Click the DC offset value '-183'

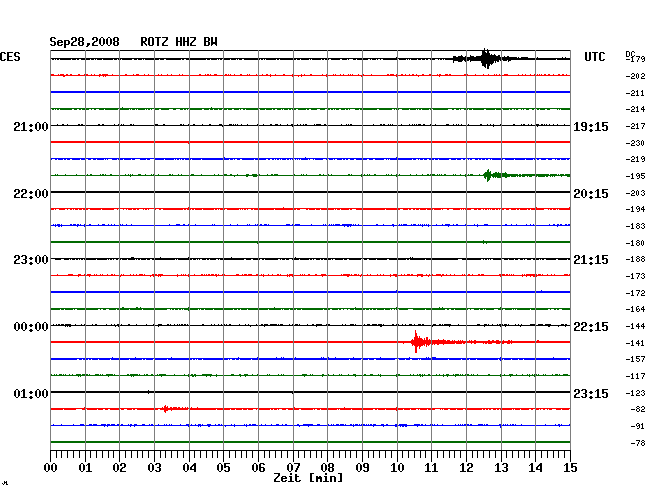coord(635,226)
